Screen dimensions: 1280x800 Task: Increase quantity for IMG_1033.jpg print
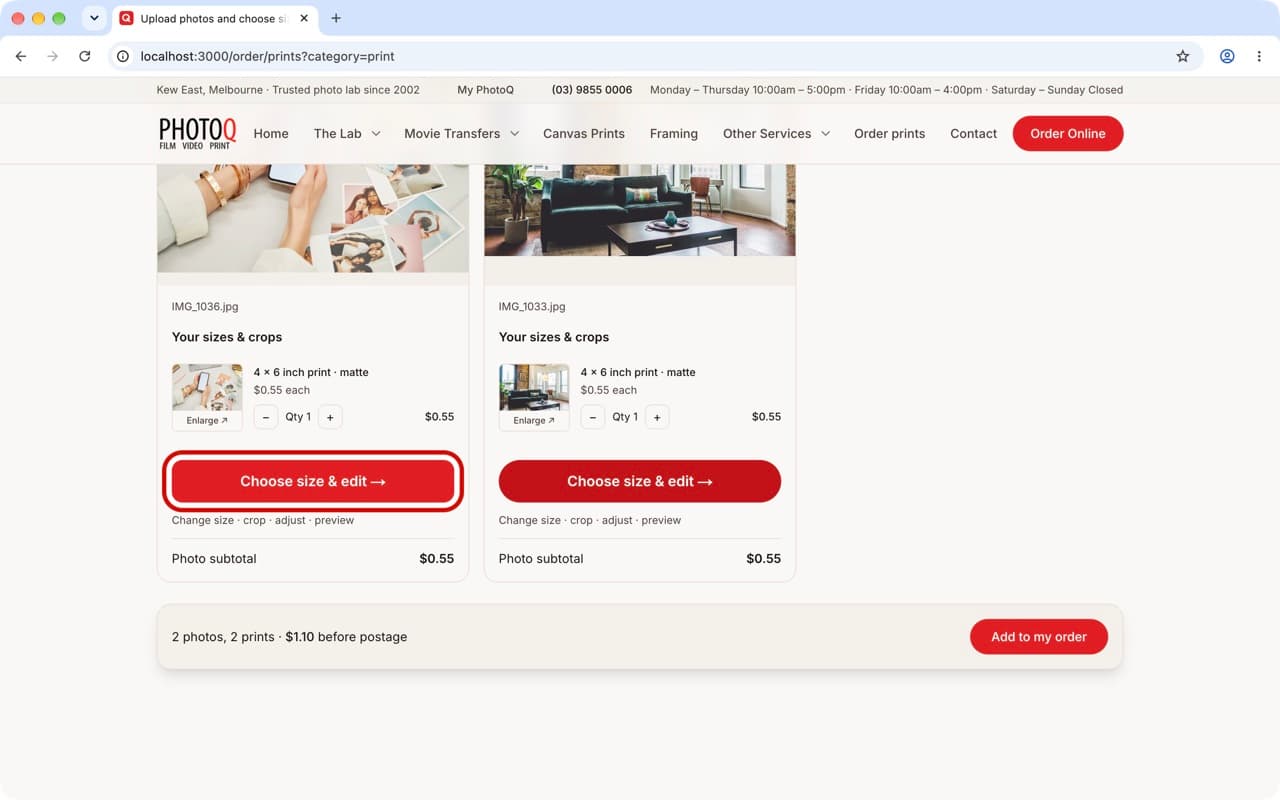pos(657,417)
